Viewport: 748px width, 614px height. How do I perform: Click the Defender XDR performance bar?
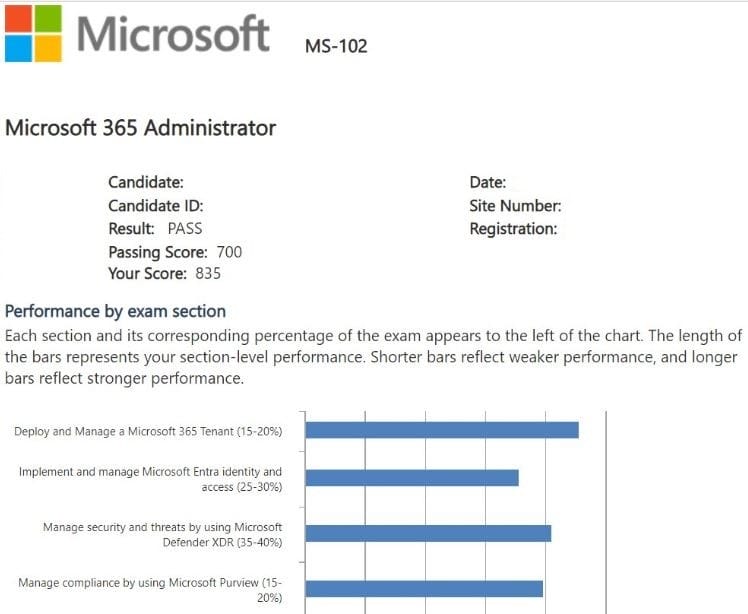coord(428,533)
